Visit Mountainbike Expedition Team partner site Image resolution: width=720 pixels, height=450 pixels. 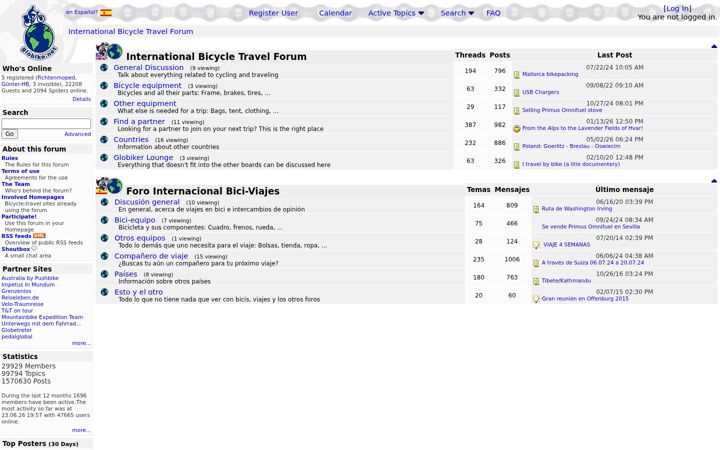tap(42, 317)
